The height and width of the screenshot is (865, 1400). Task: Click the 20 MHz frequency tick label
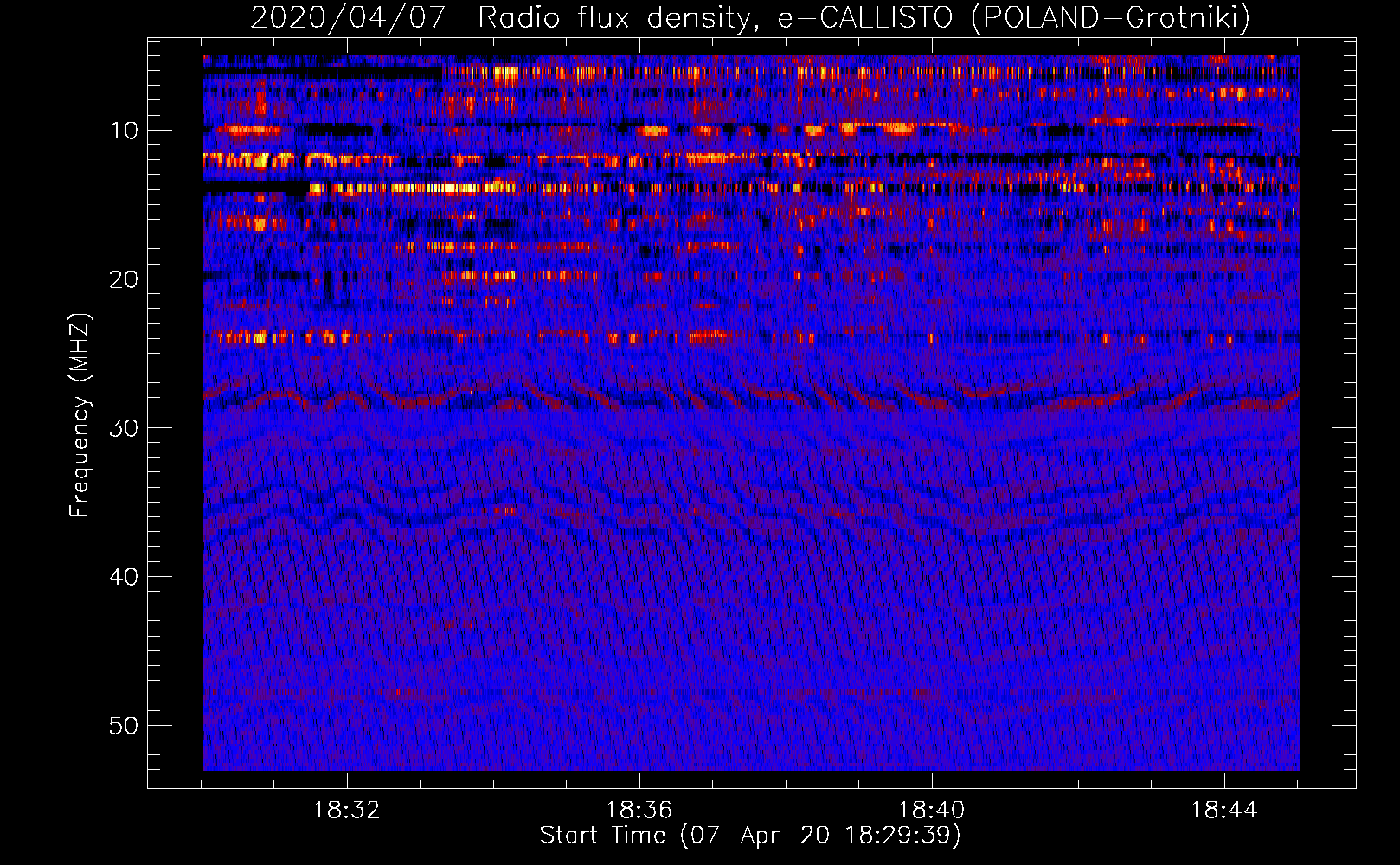click(125, 279)
